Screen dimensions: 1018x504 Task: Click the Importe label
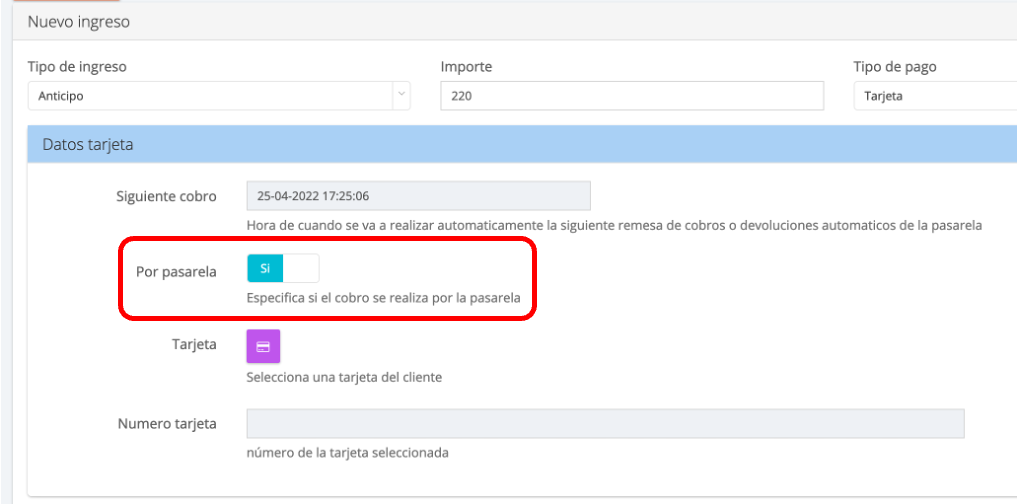466,67
